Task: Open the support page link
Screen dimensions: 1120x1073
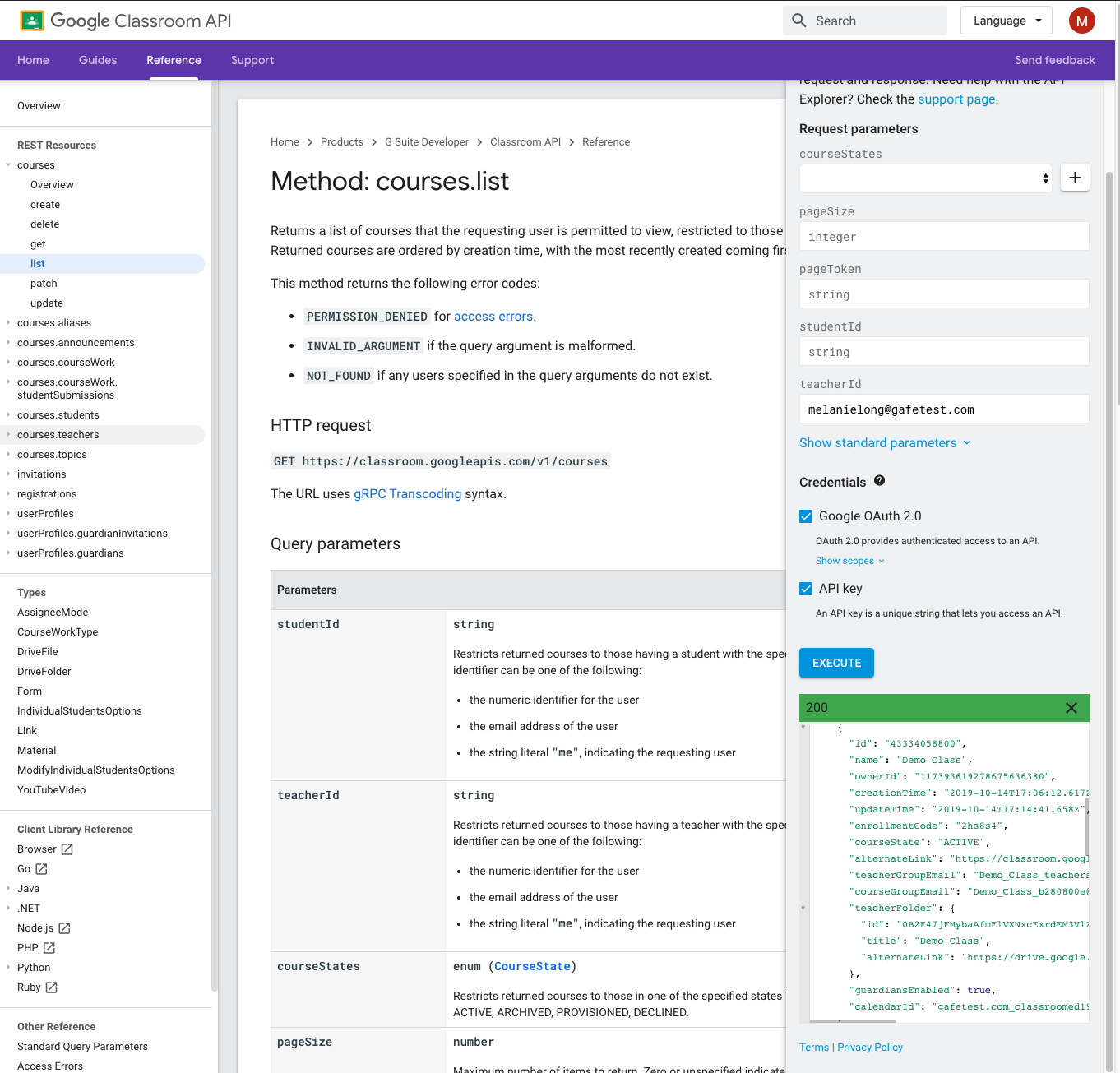Action: point(956,99)
